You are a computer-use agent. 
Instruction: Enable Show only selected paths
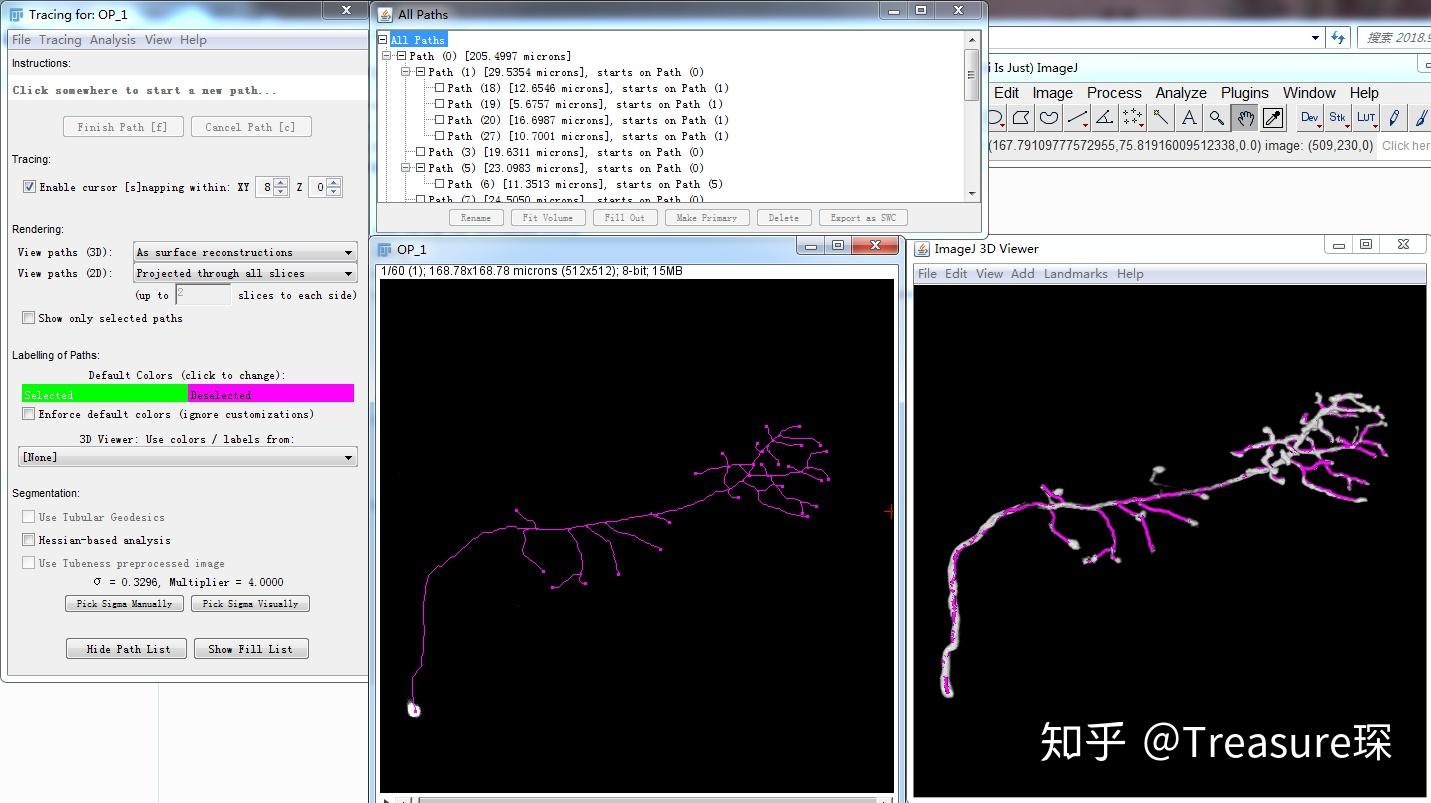tap(29, 318)
